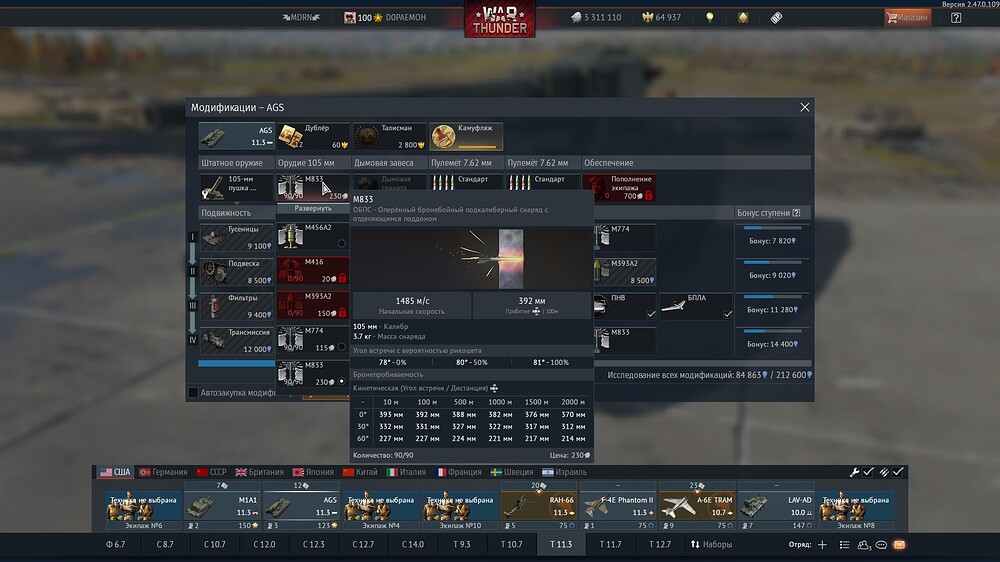Open the War Thunder logo menu
Viewport: 1000px width, 562px height.
coord(499,19)
